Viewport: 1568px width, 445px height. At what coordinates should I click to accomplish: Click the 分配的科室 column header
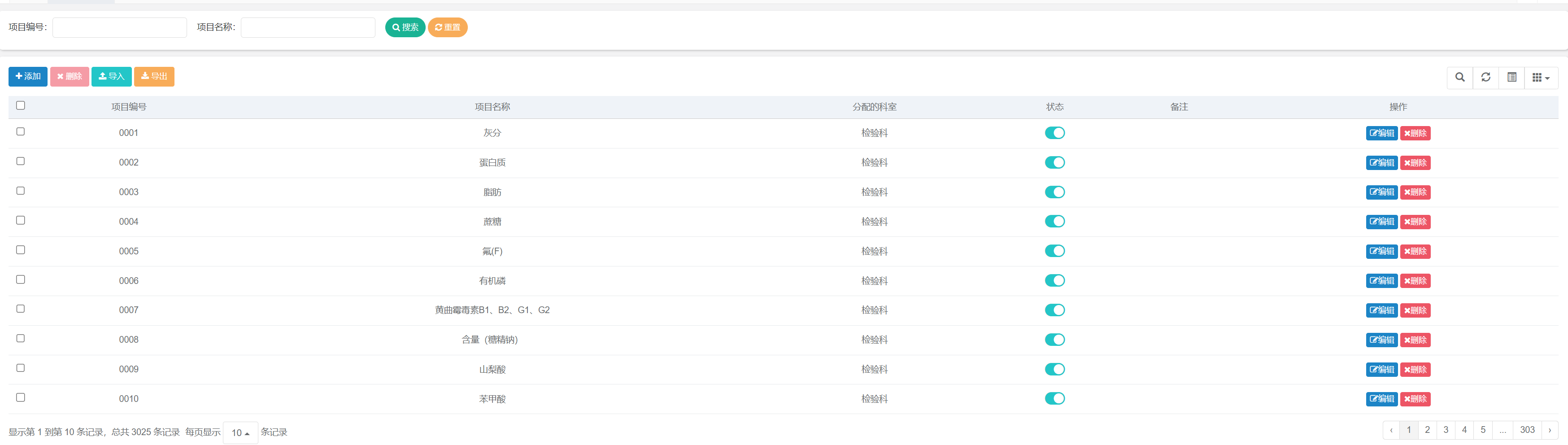[875, 107]
